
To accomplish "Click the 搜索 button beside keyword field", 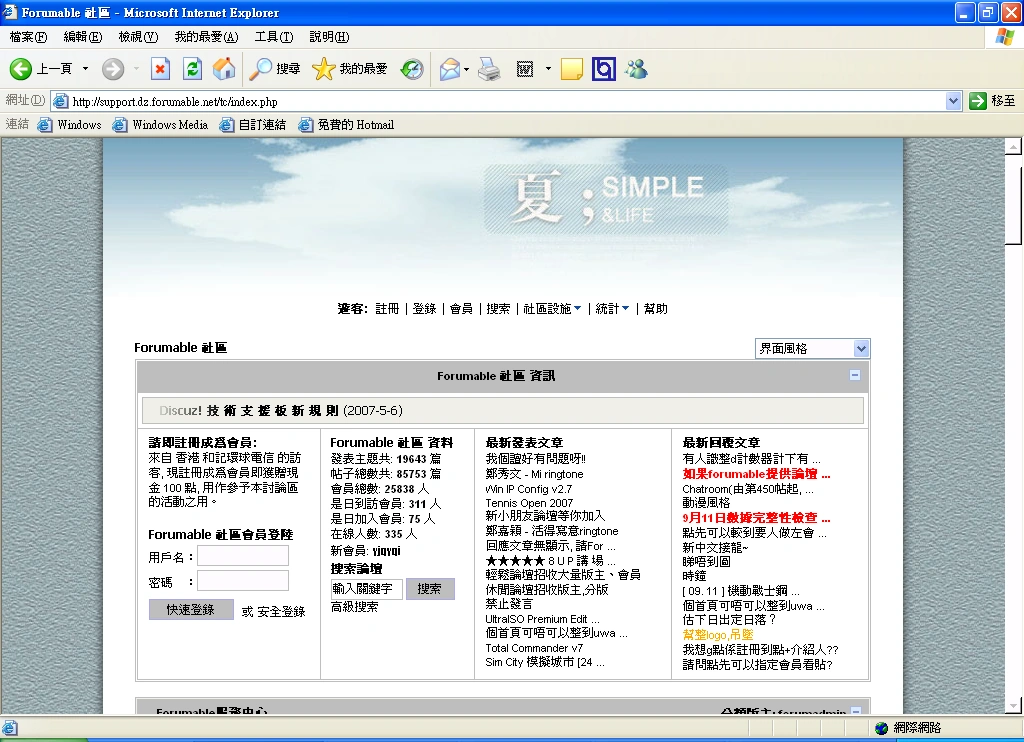I will click(430, 589).
